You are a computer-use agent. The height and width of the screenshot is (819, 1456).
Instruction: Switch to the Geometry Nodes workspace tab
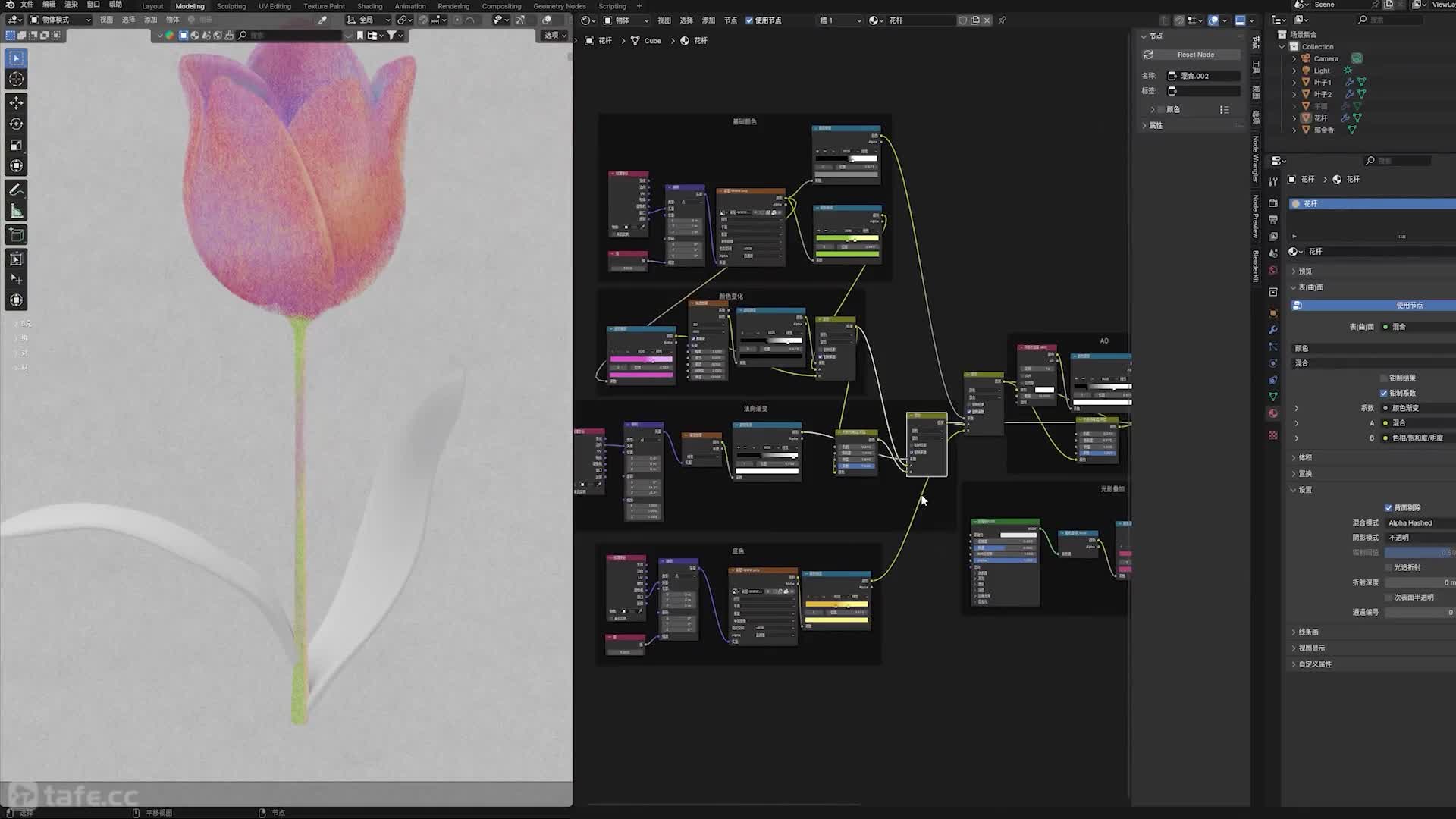[559, 6]
